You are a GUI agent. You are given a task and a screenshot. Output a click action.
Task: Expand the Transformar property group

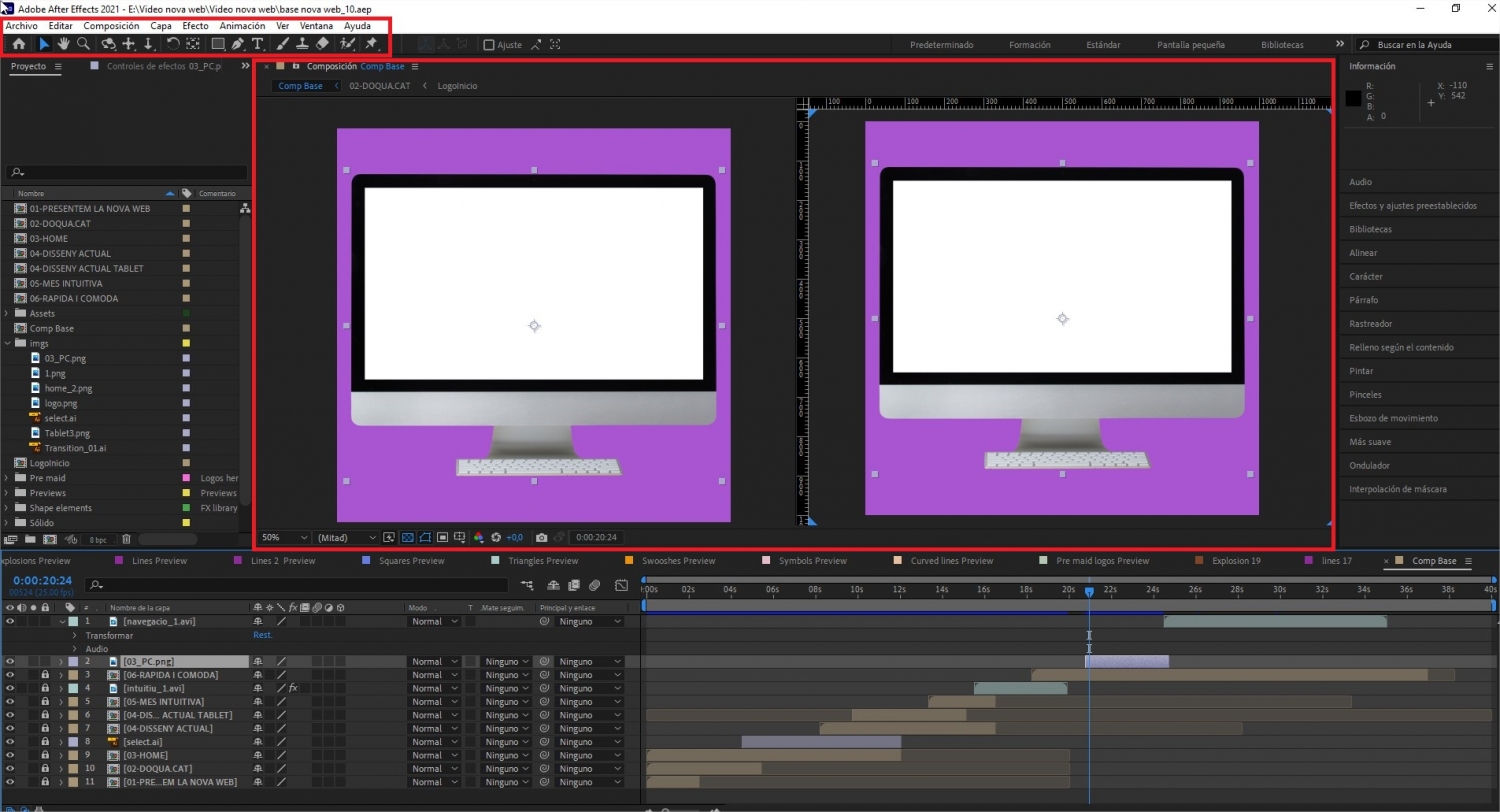(74, 635)
